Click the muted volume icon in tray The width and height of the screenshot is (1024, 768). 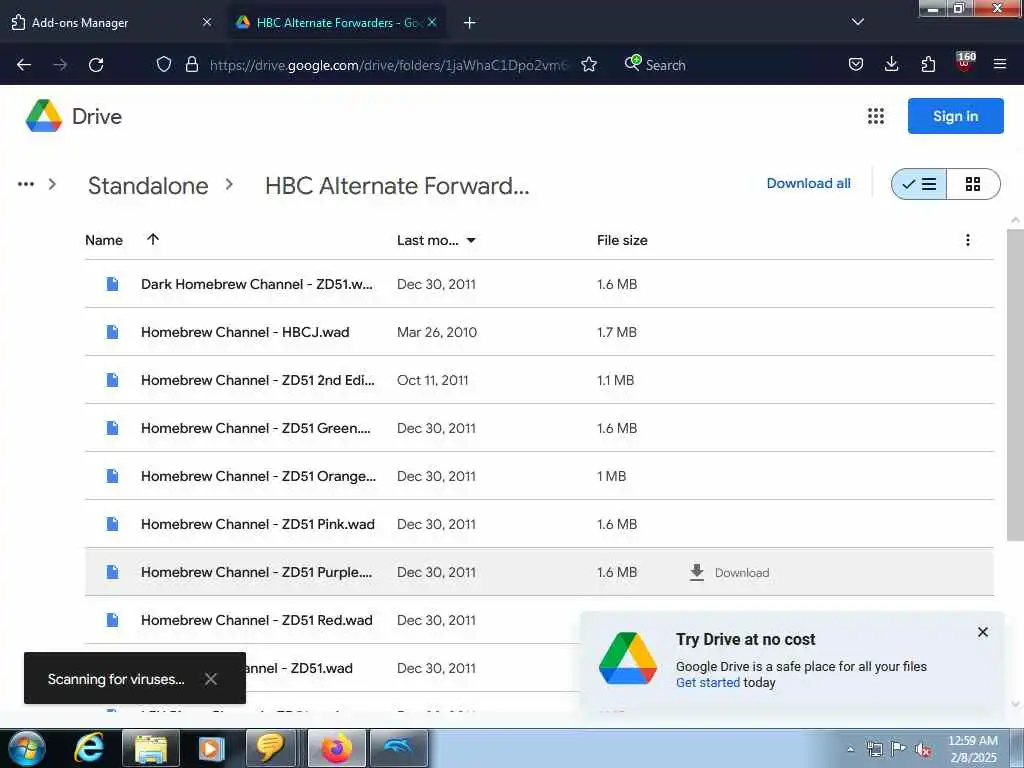tap(923, 750)
